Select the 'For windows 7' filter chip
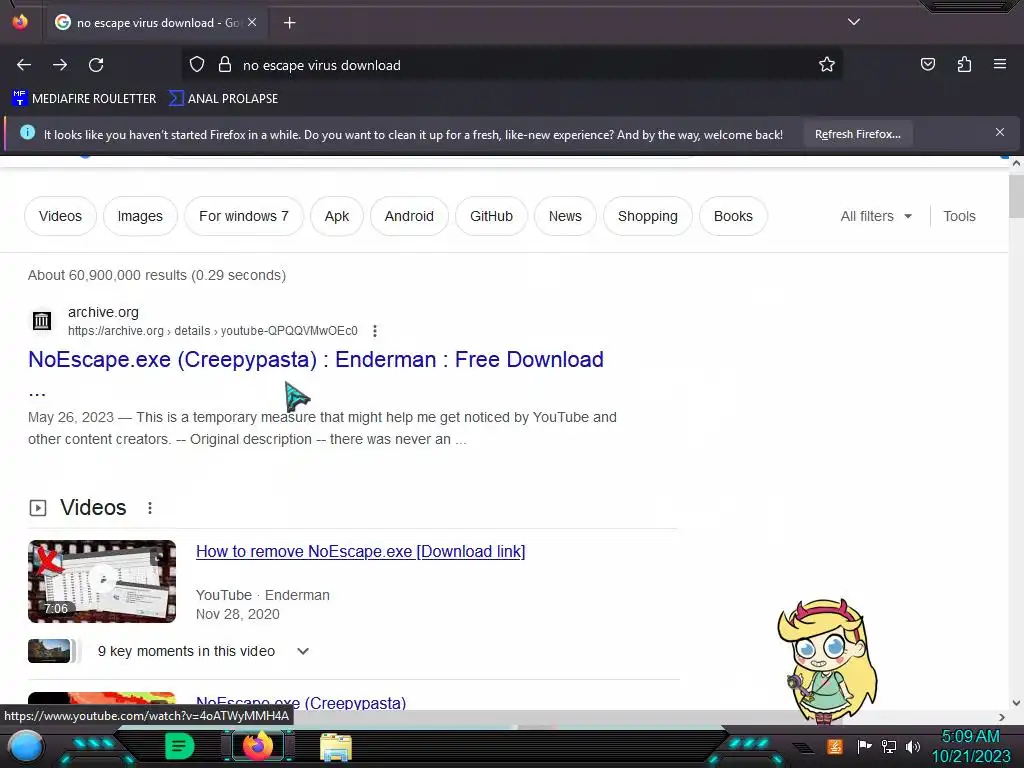 244,216
